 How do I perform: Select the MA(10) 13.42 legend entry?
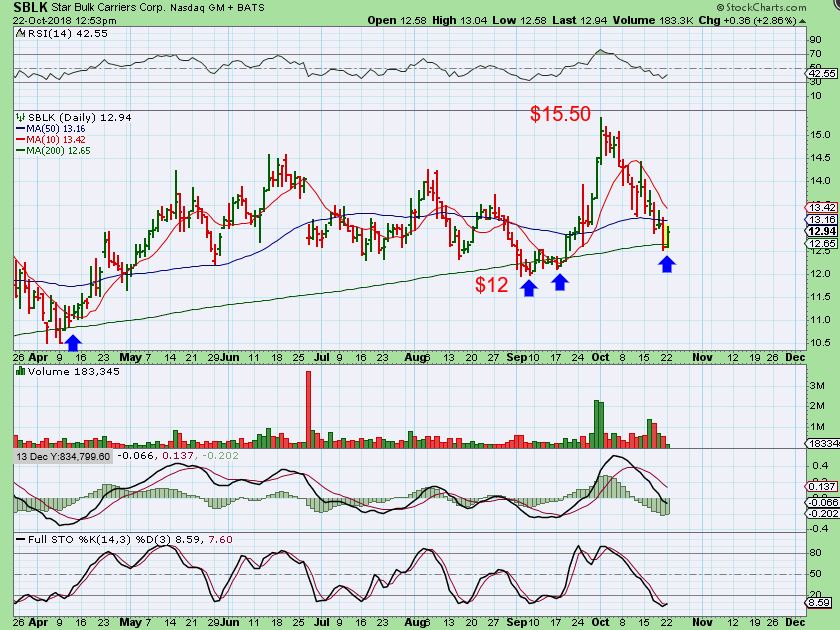[x=51, y=139]
